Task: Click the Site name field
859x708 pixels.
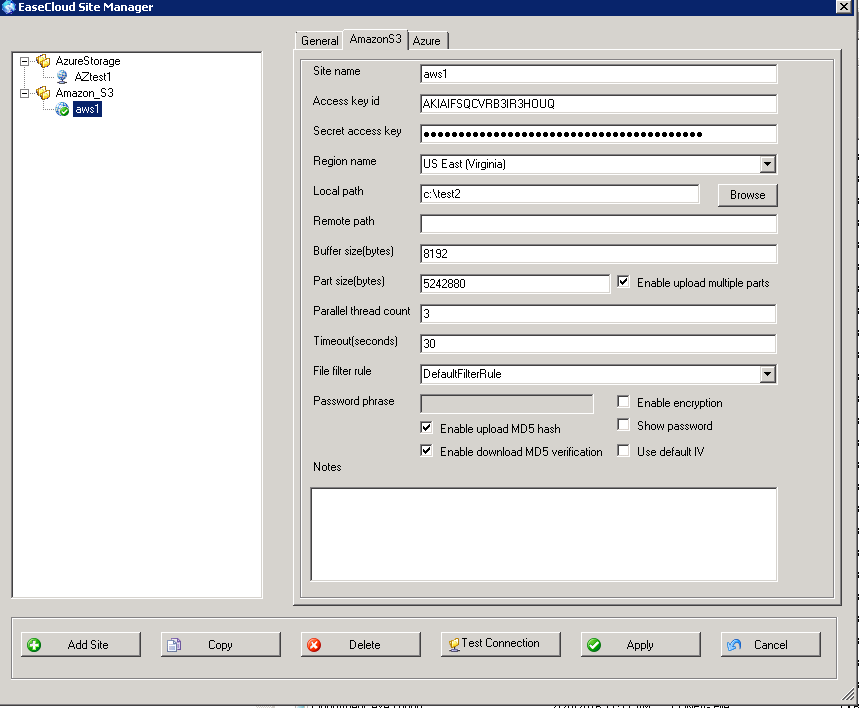Action: [598, 74]
